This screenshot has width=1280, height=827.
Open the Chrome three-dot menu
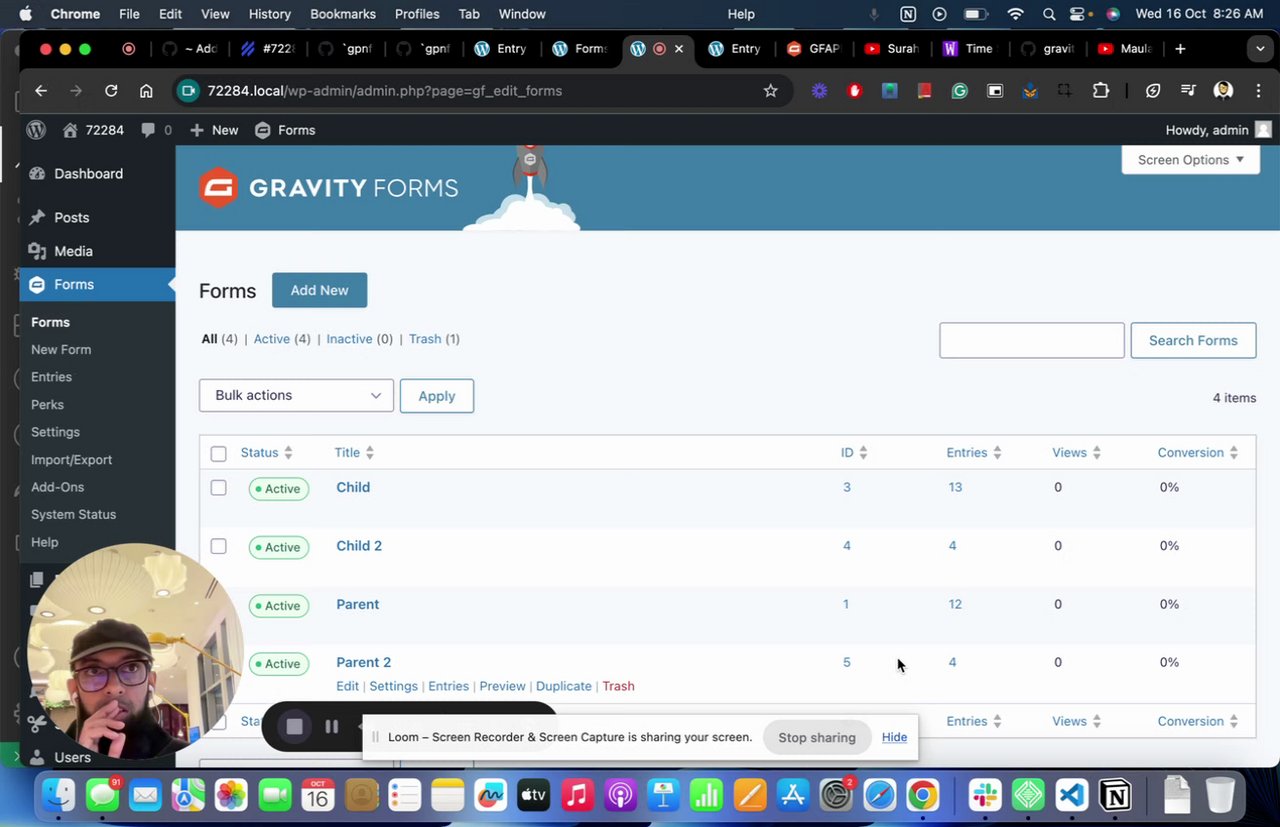[1256, 91]
